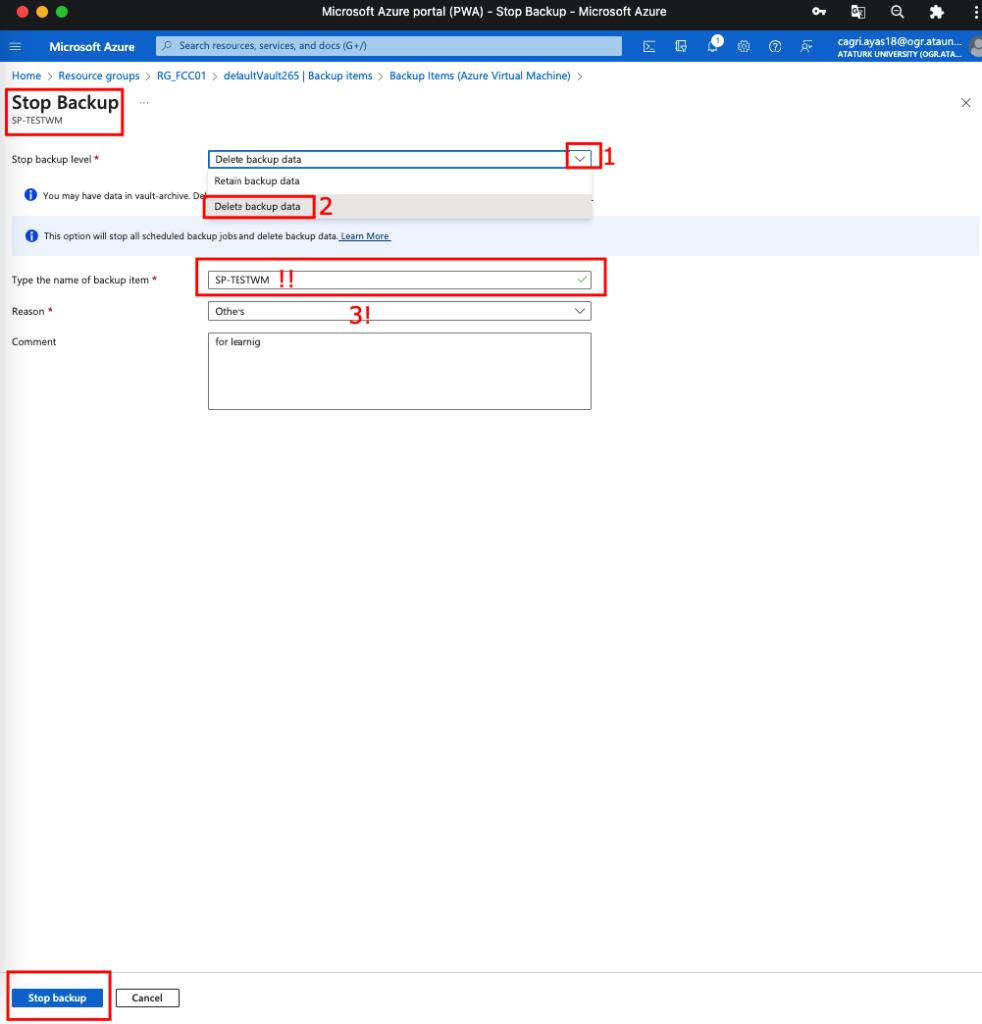Open portal Settings gear
This screenshot has width=982, height=1024.
[x=744, y=47]
